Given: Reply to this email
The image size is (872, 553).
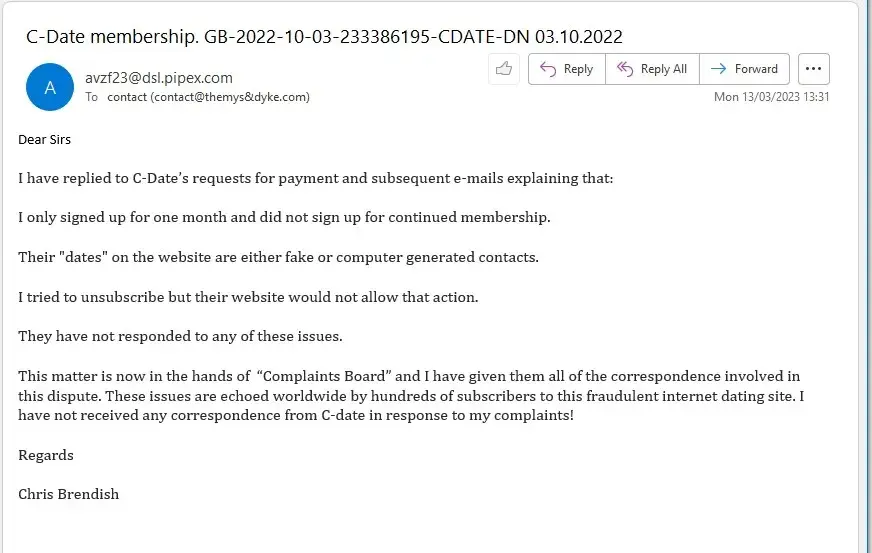Looking at the screenshot, I should pyautogui.click(x=566, y=69).
